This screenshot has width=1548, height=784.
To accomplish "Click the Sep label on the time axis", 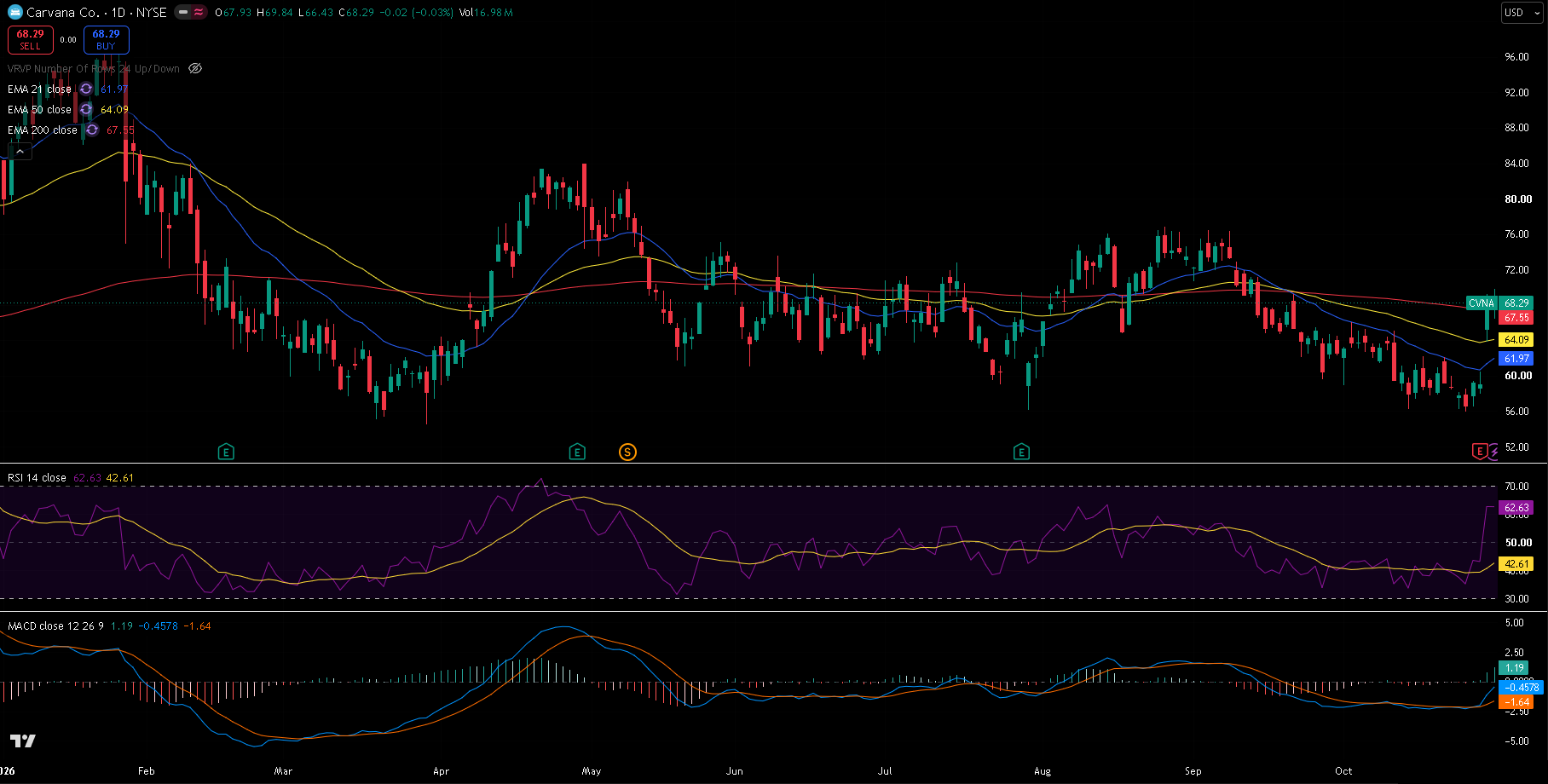I will pyautogui.click(x=1193, y=771).
